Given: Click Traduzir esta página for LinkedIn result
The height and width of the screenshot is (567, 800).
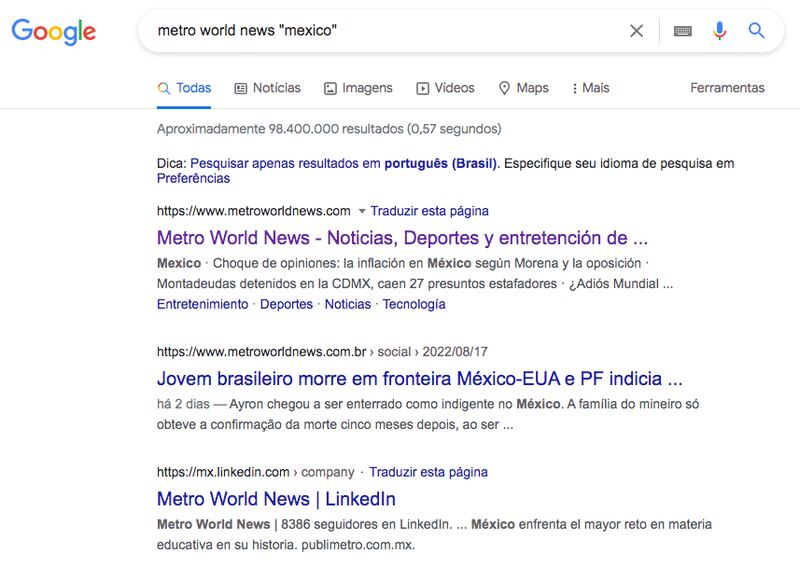Looking at the screenshot, I should coord(428,472).
